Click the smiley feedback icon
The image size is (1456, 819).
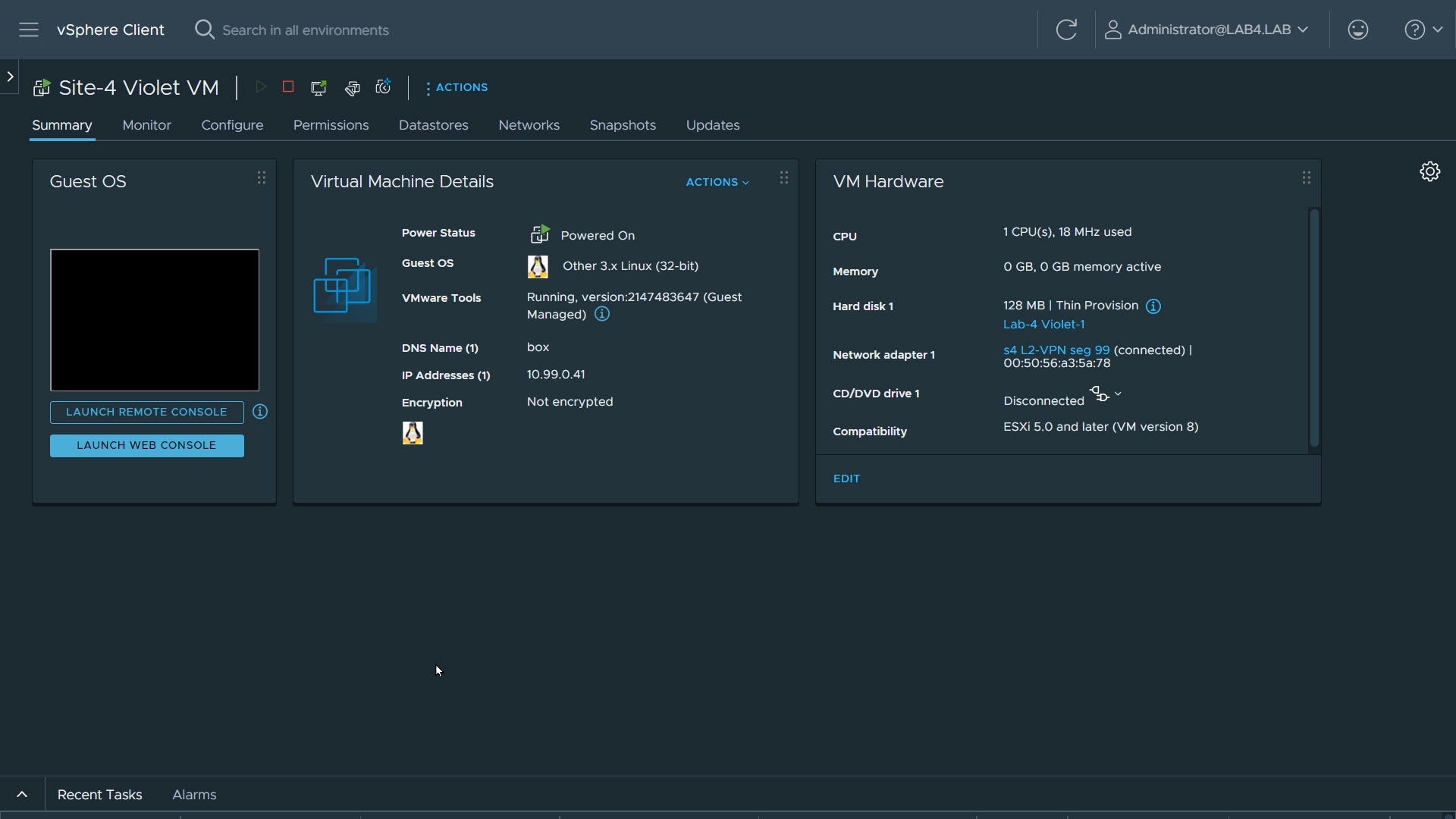1357,30
